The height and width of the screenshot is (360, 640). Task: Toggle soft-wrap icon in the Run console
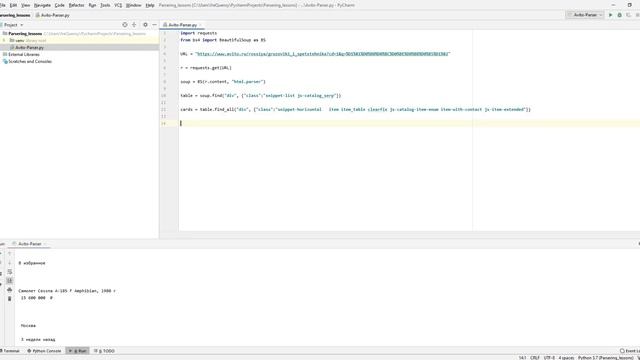point(10,272)
